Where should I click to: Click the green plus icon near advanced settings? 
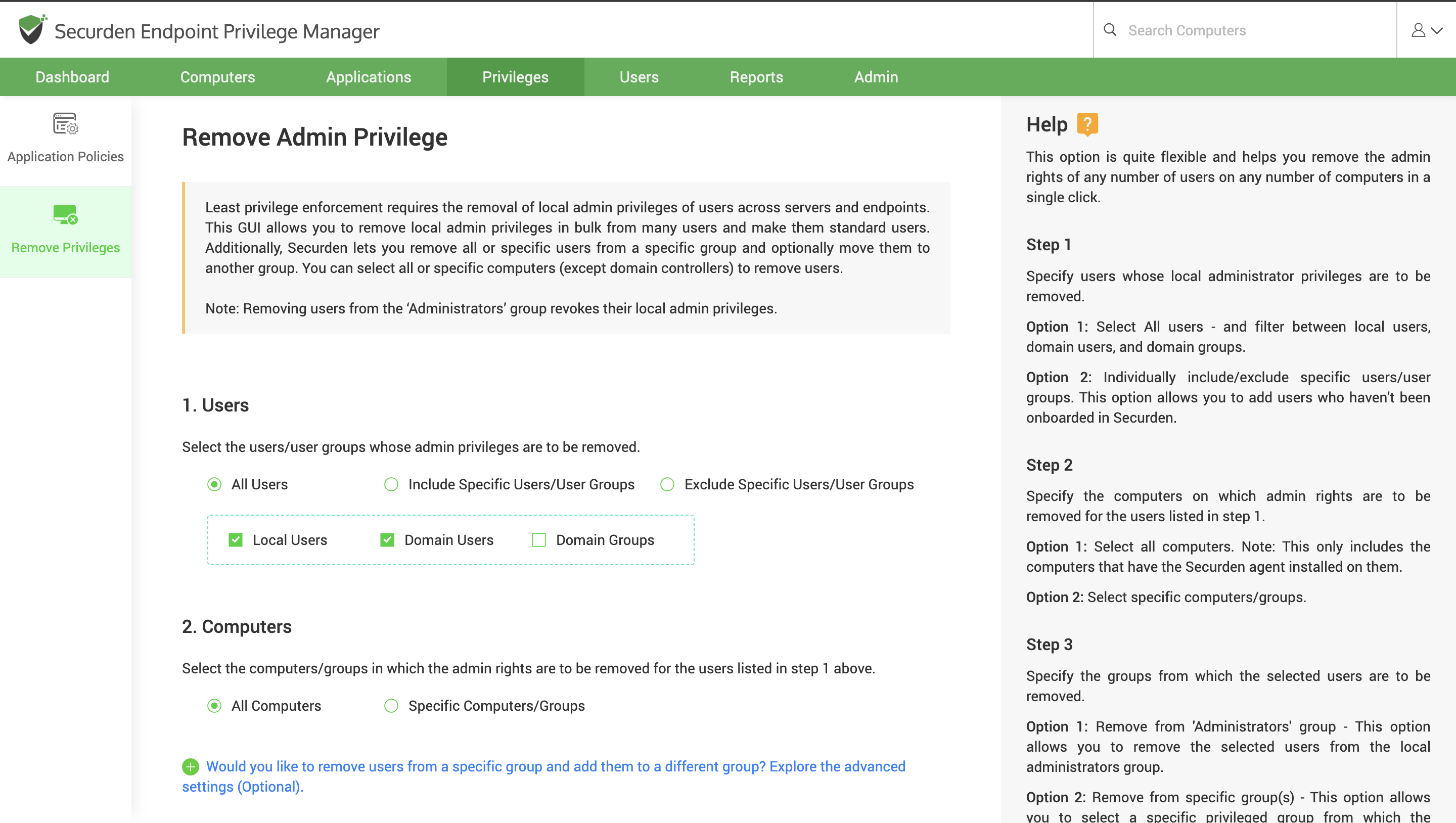(x=191, y=766)
